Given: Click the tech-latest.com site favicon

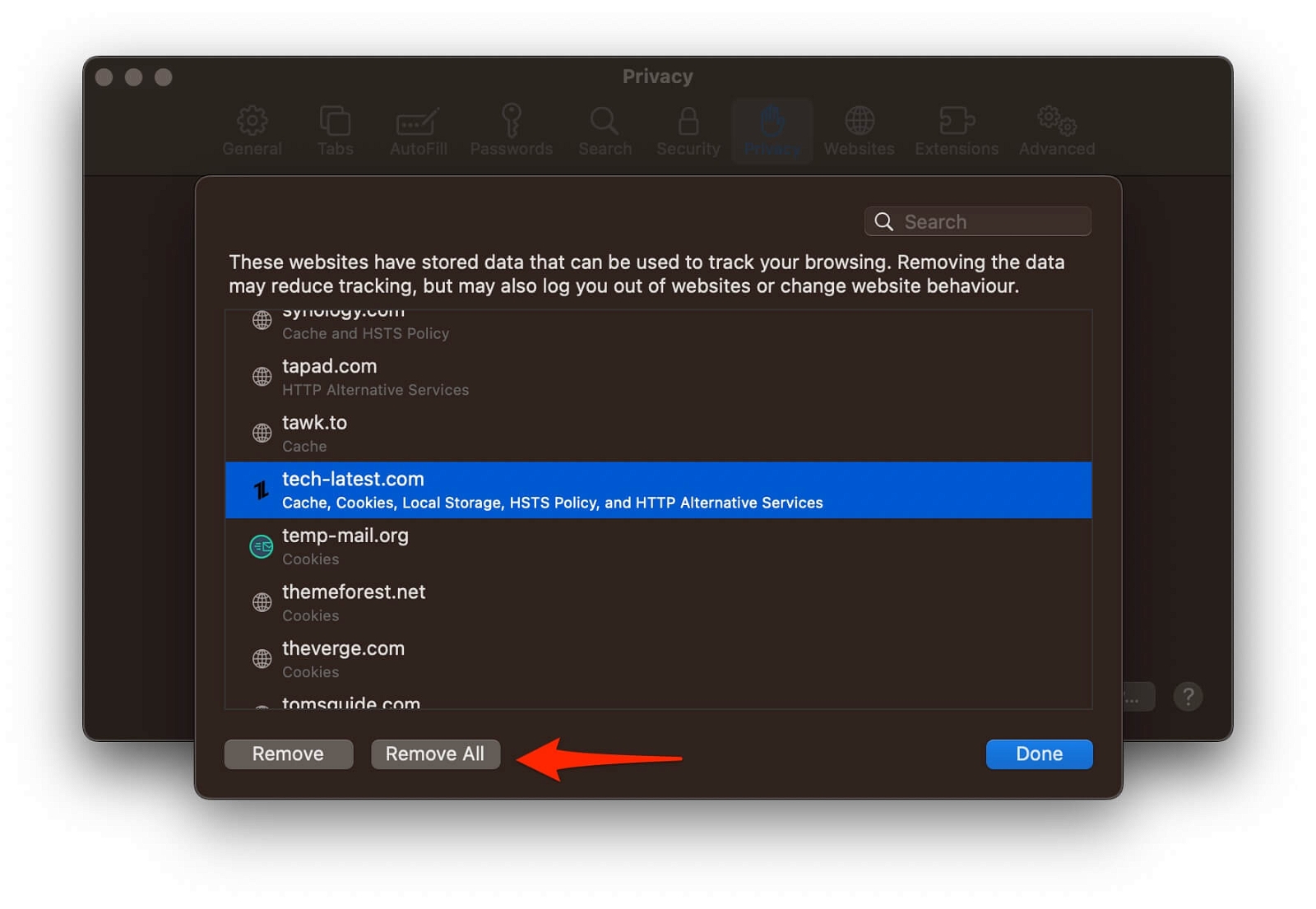Looking at the screenshot, I should pyautogui.click(x=261, y=490).
